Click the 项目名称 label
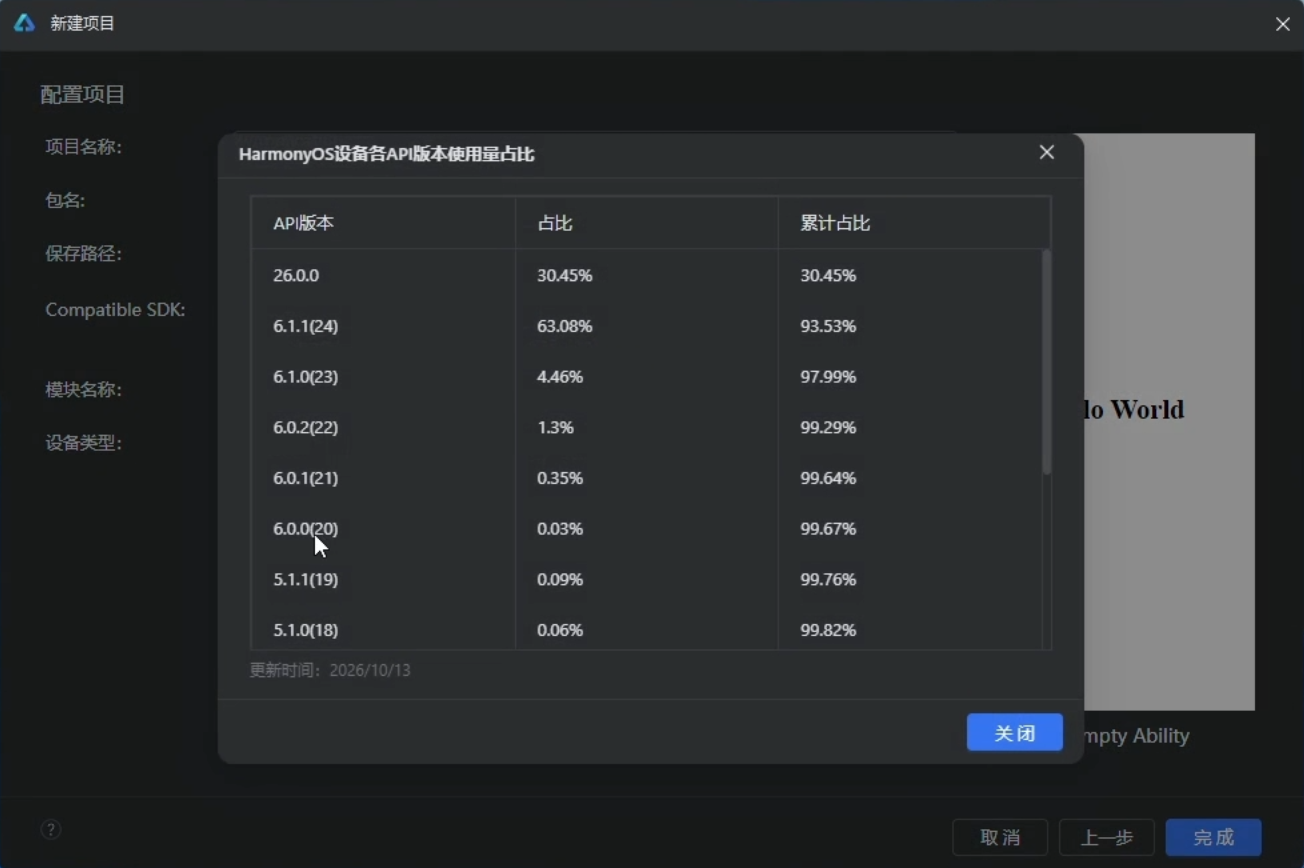This screenshot has width=1304, height=868. tap(83, 147)
